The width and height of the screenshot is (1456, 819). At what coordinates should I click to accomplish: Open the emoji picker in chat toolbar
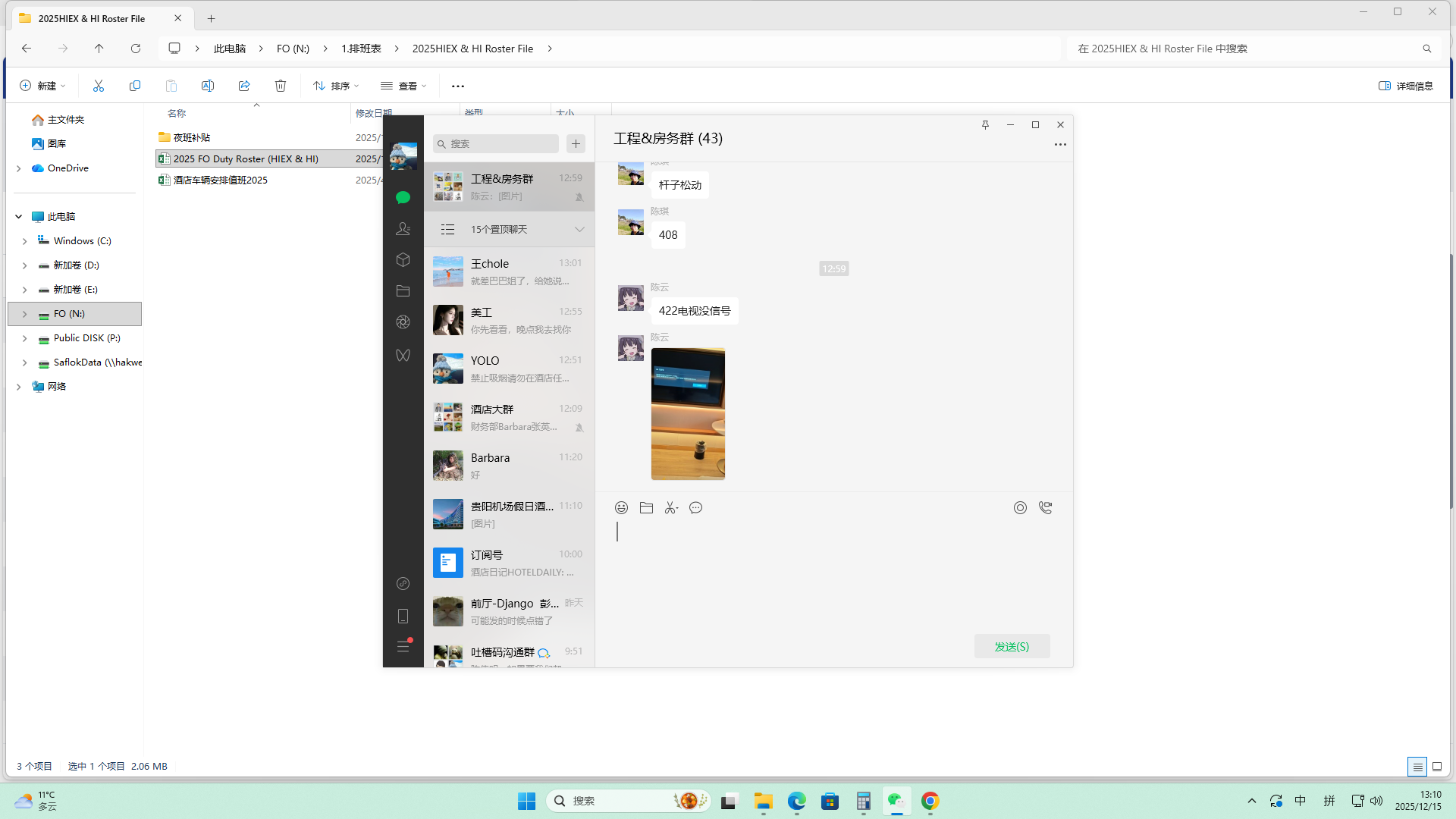pos(621,508)
